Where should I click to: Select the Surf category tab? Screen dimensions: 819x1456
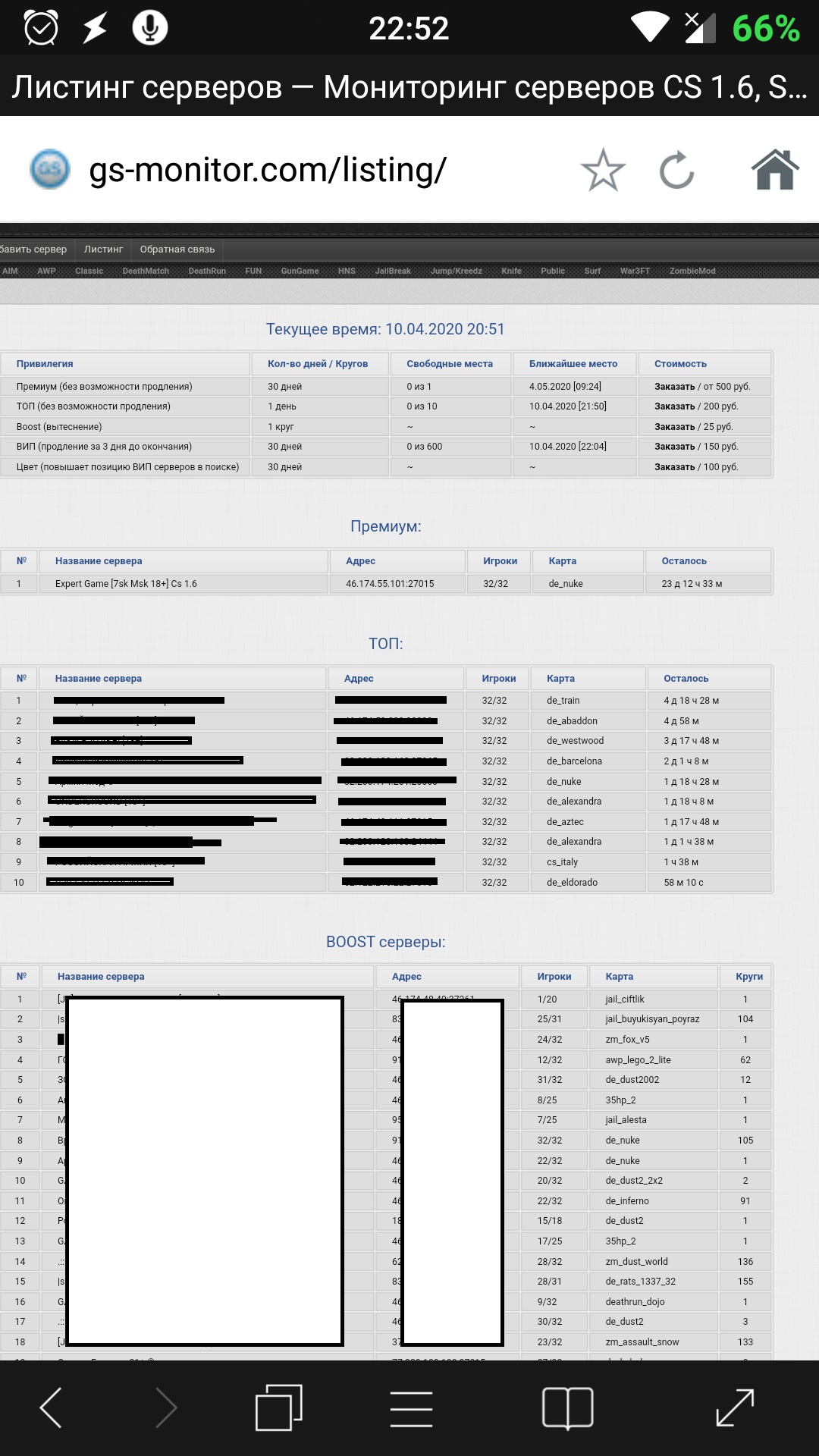(x=592, y=271)
